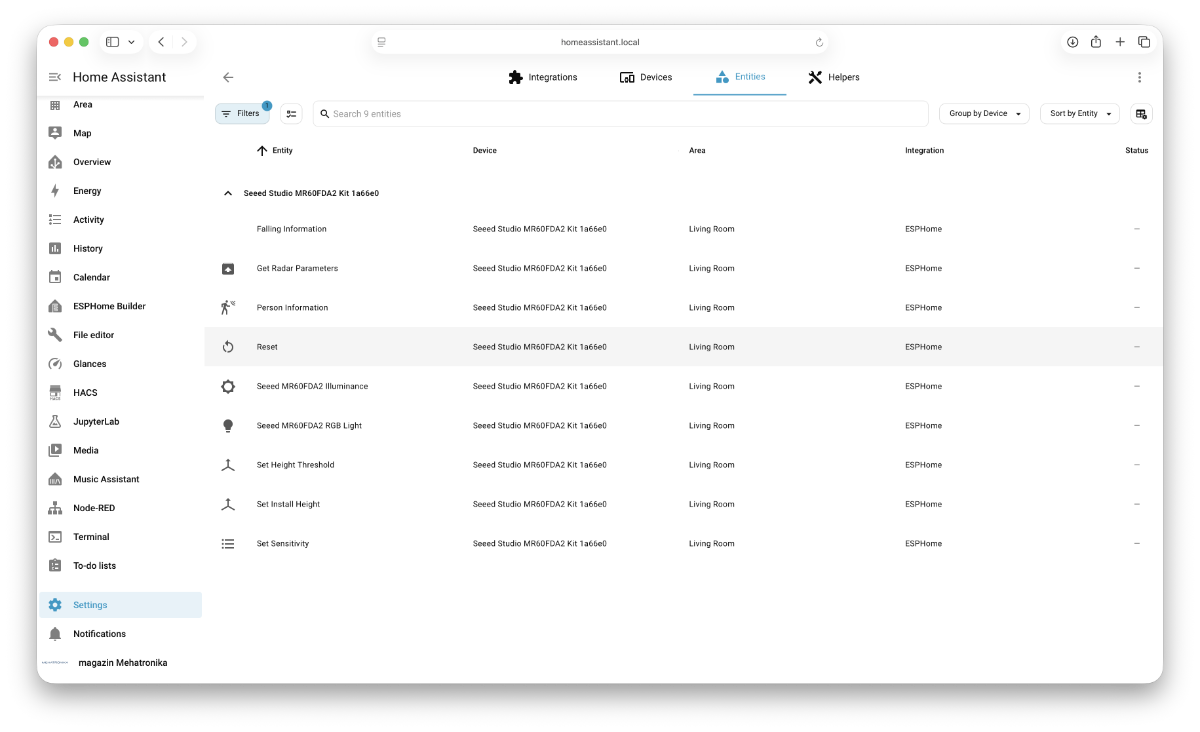Open Terminal in the sidebar
Screen dimensions: 1200x732
[120, 537]
